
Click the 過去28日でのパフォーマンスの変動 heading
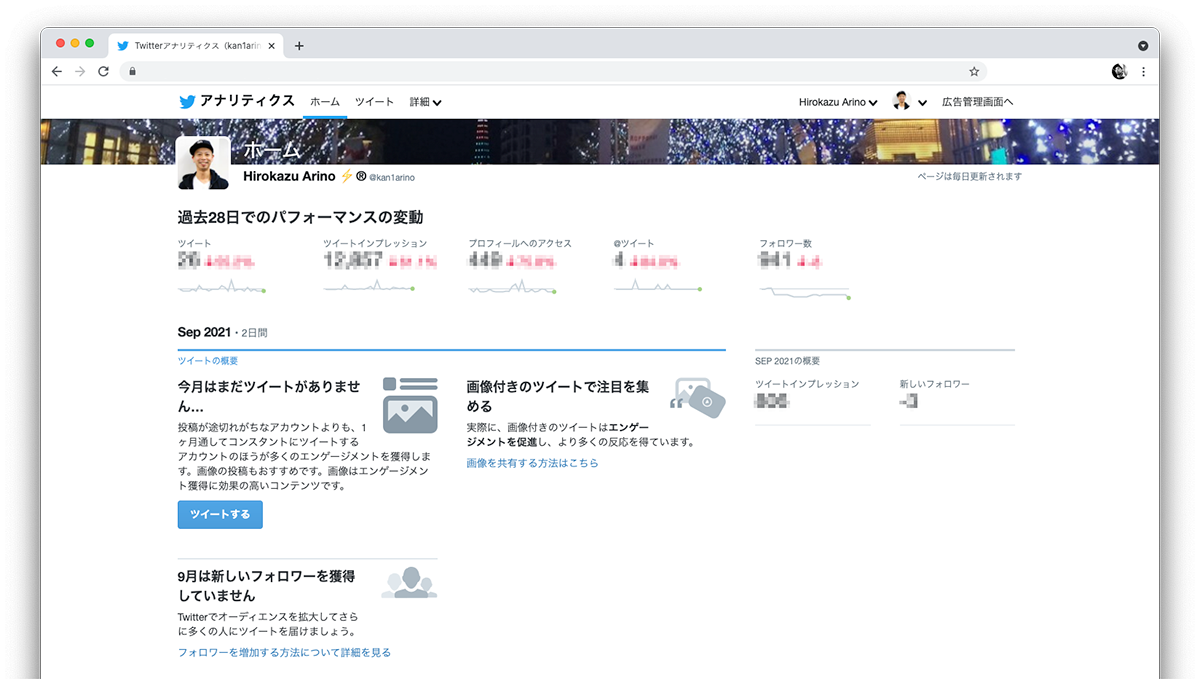300,217
